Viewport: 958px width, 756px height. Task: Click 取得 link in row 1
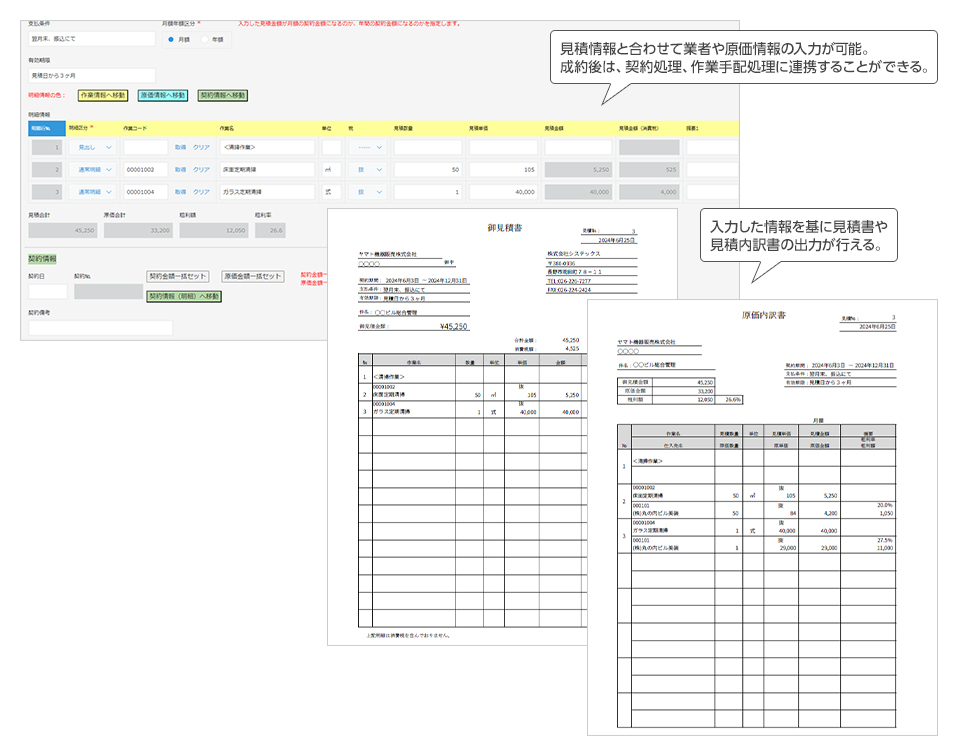pyautogui.click(x=180, y=147)
